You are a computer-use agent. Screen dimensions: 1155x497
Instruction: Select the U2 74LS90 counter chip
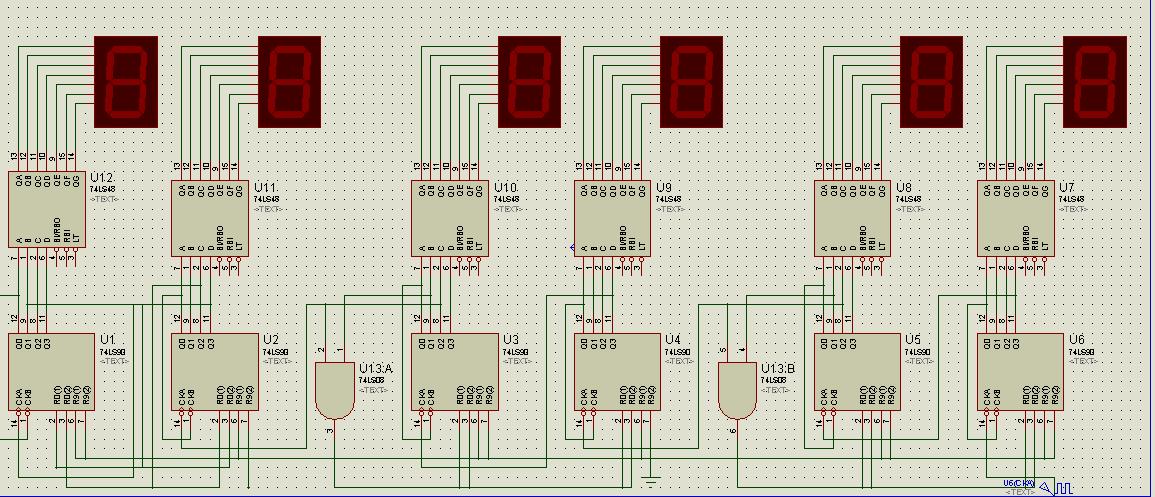(x=215, y=372)
